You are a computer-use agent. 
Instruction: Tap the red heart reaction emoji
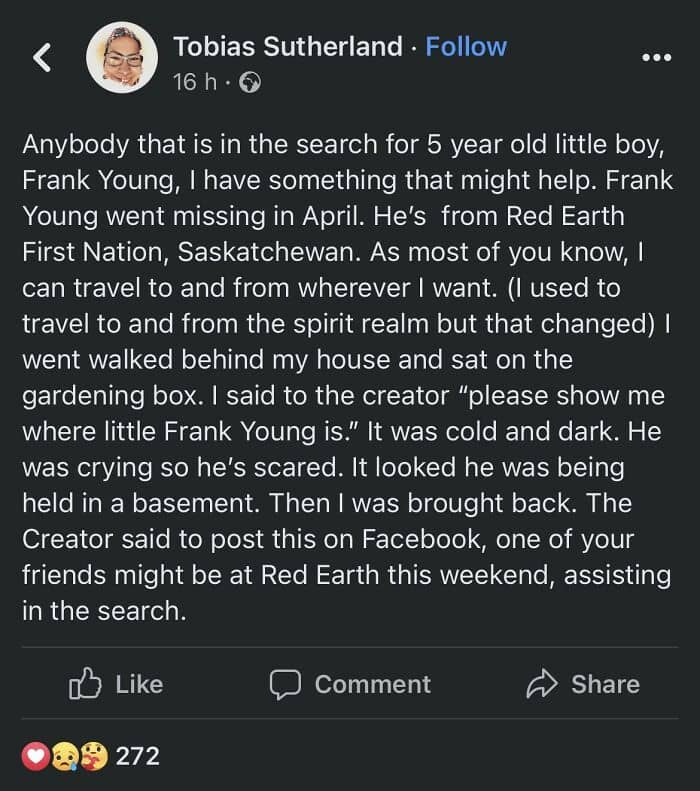click(36, 756)
